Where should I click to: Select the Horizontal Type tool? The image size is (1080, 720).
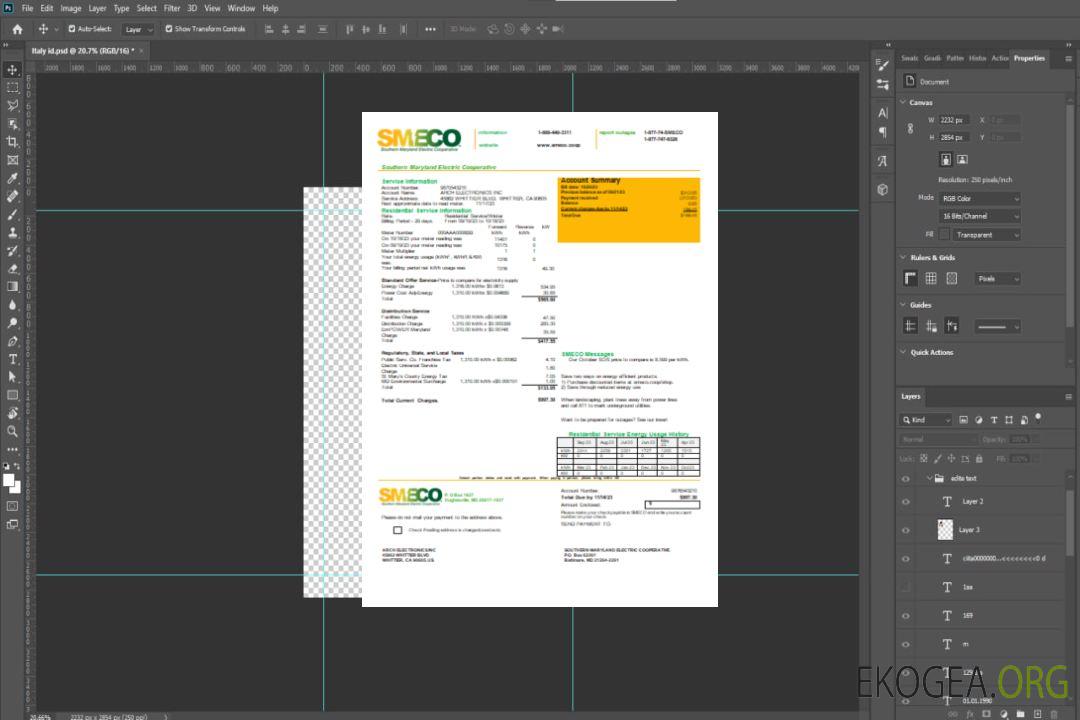(13, 359)
